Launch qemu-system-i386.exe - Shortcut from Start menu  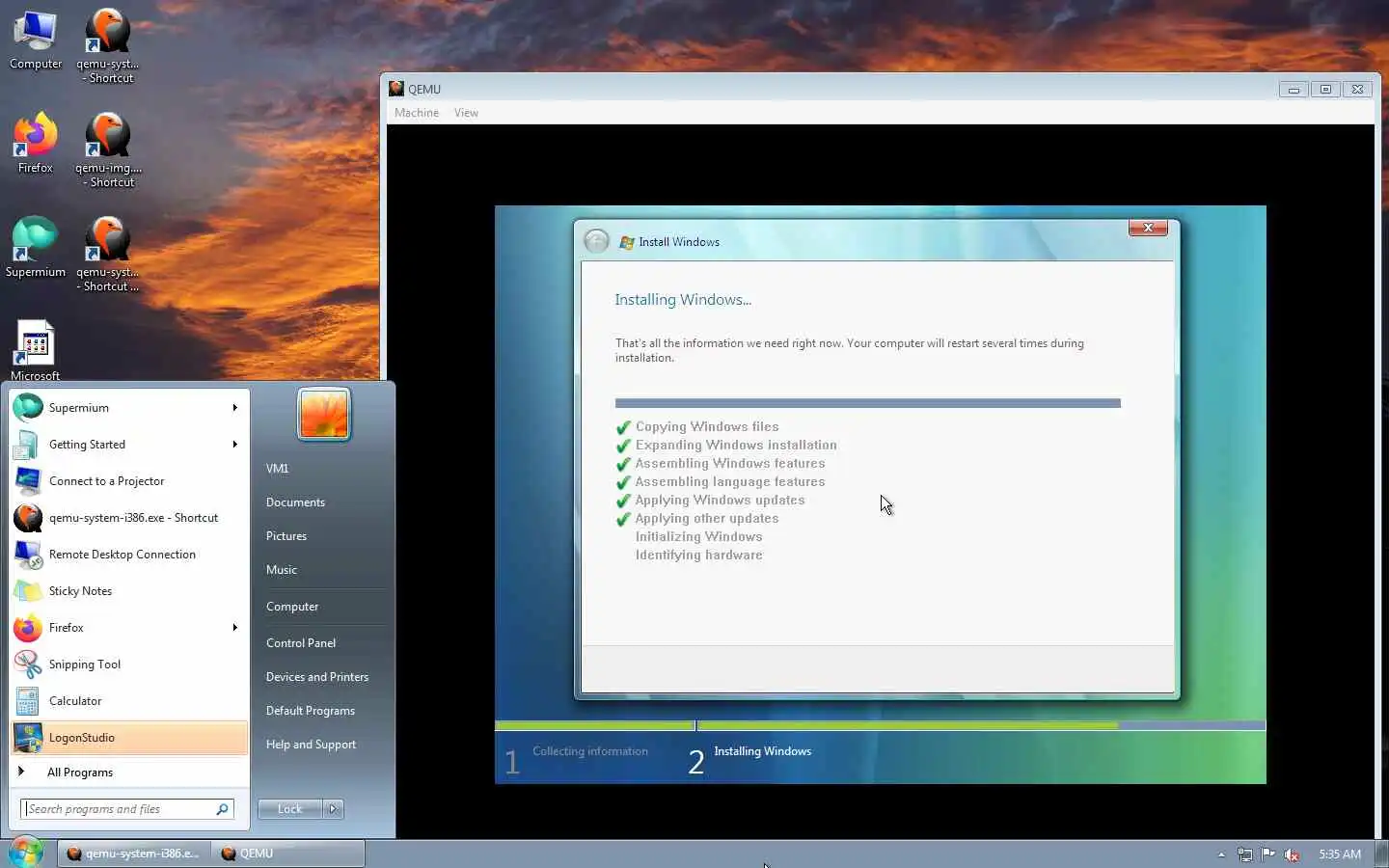[x=129, y=518]
